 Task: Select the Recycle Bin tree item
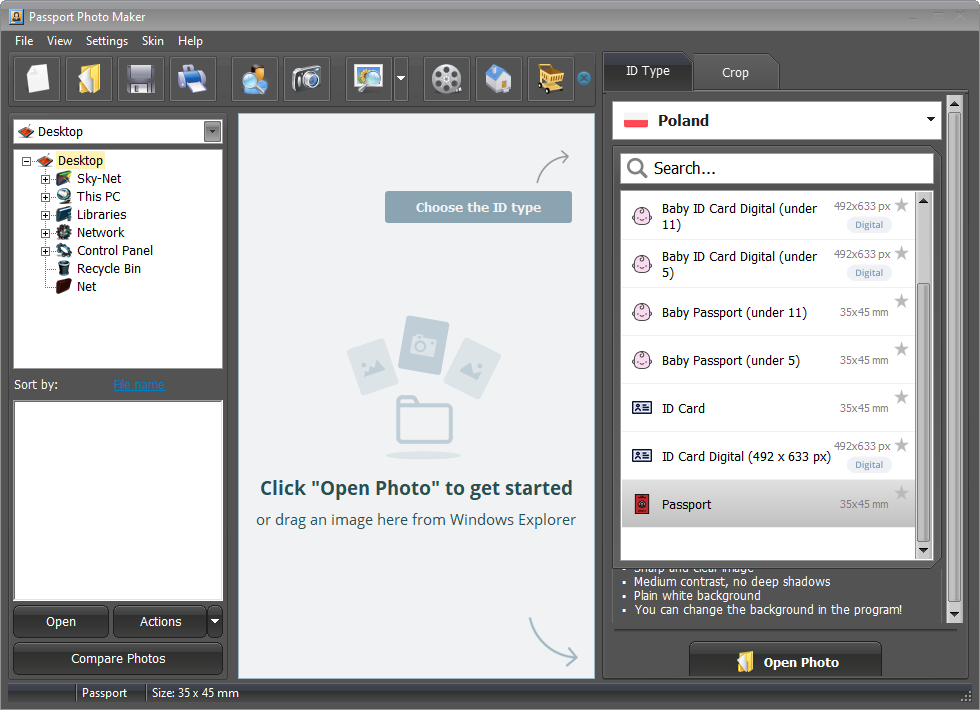[109, 269]
